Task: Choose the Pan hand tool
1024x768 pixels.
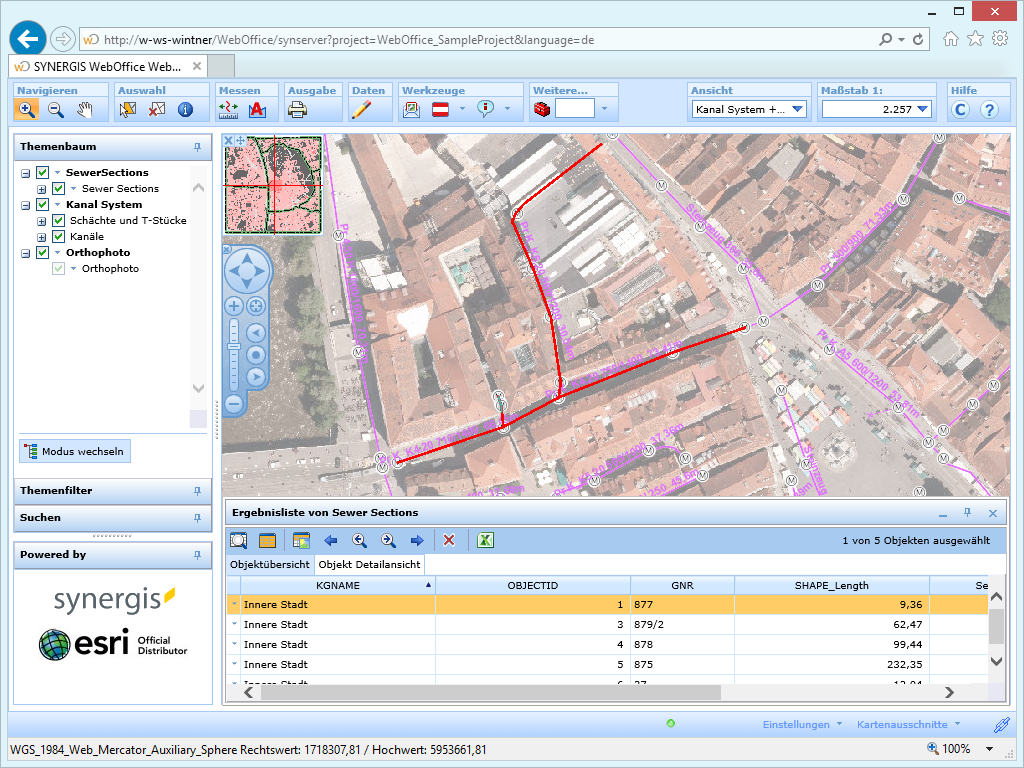Action: [86, 109]
